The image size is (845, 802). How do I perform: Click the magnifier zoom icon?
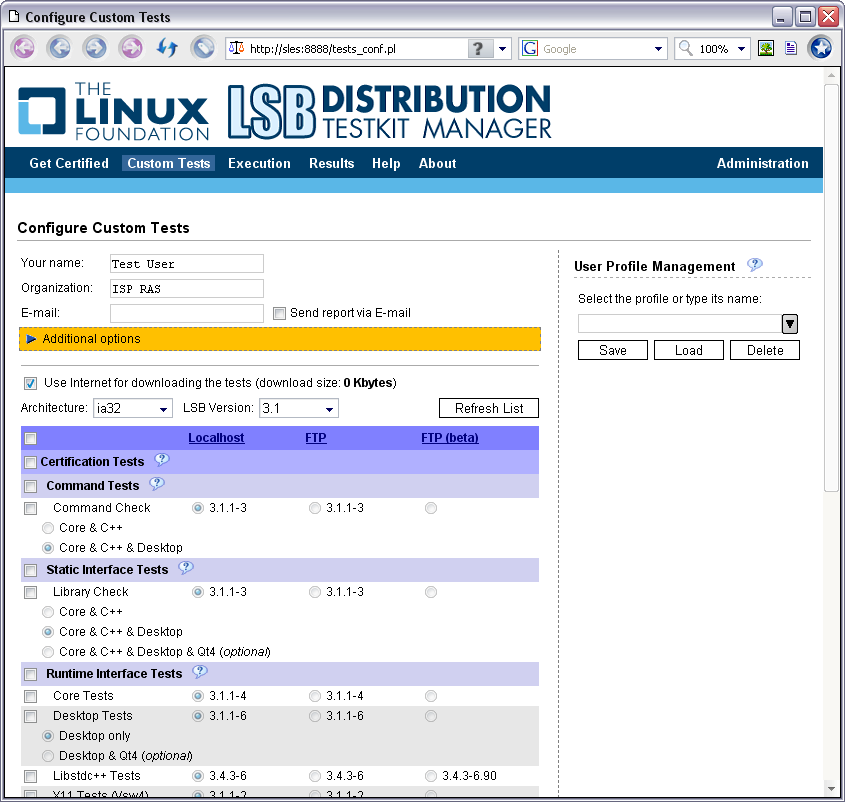point(685,49)
